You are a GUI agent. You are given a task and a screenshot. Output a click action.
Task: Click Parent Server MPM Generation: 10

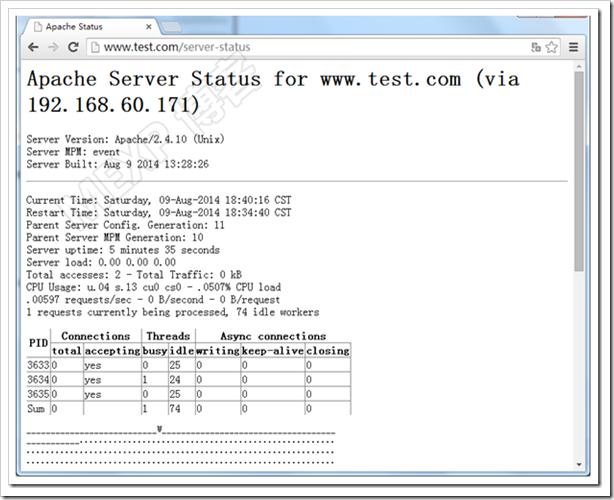[114, 238]
